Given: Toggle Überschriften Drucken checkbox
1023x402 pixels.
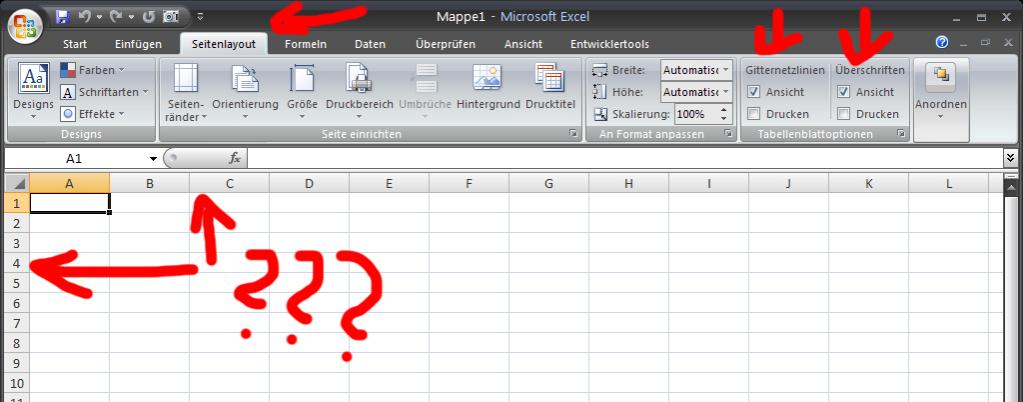Looking at the screenshot, I should tap(844, 114).
